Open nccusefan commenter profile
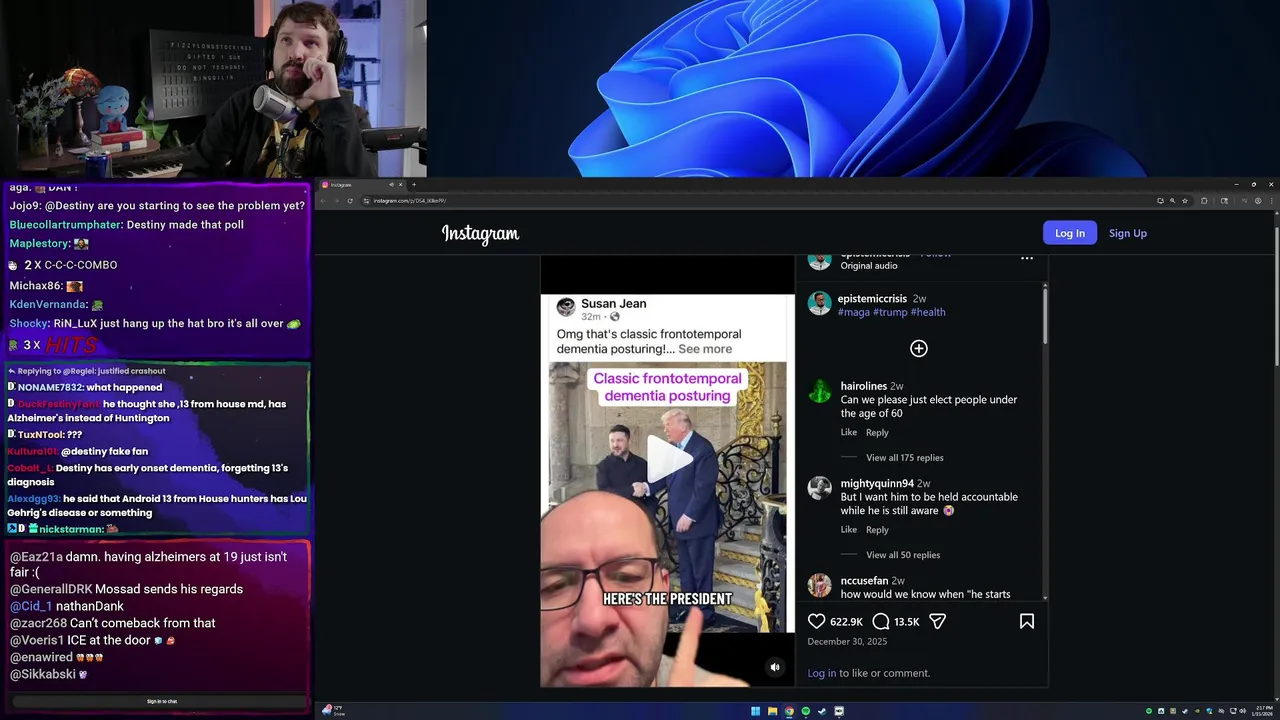Image resolution: width=1280 pixels, height=720 pixels. pos(865,580)
